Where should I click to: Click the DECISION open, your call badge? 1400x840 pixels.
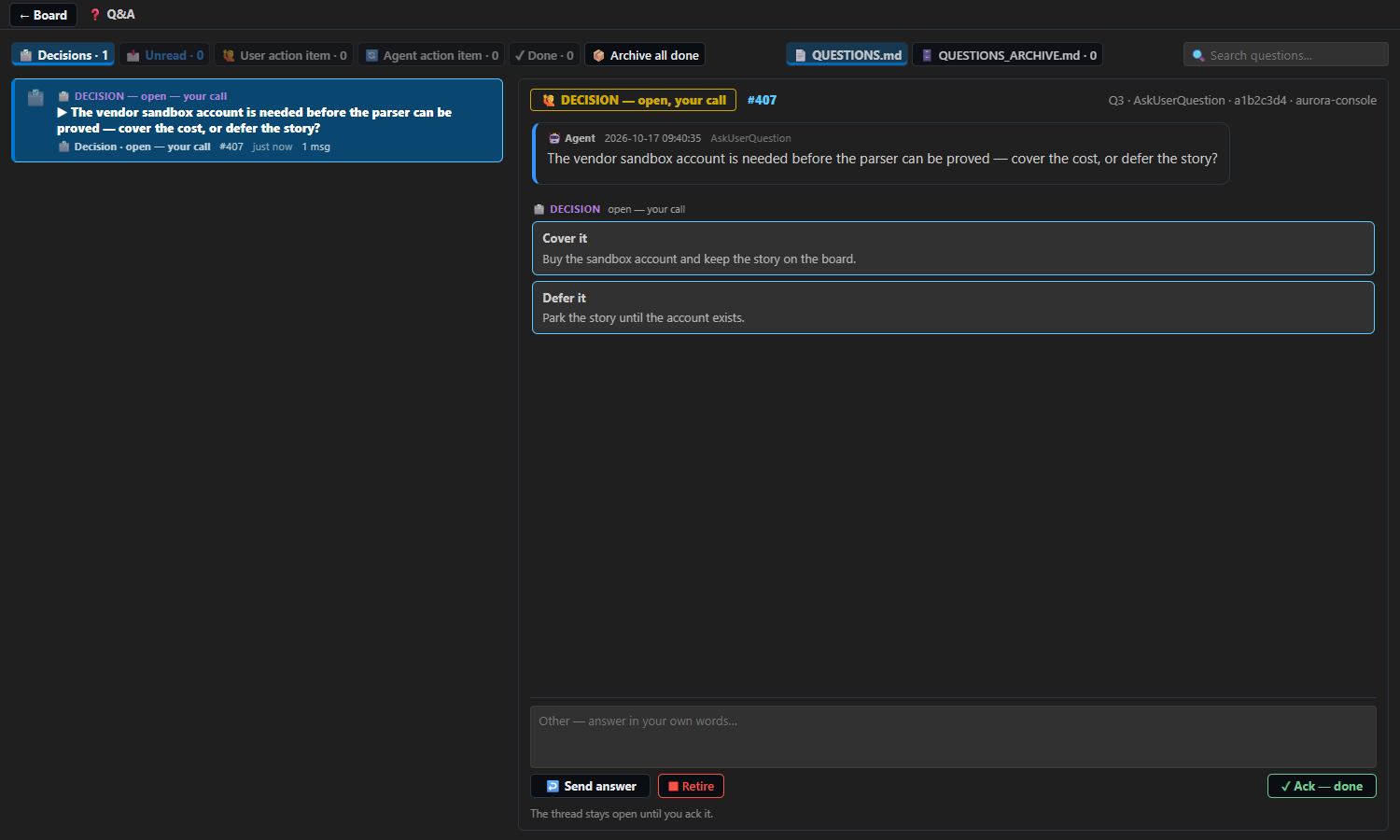633,100
